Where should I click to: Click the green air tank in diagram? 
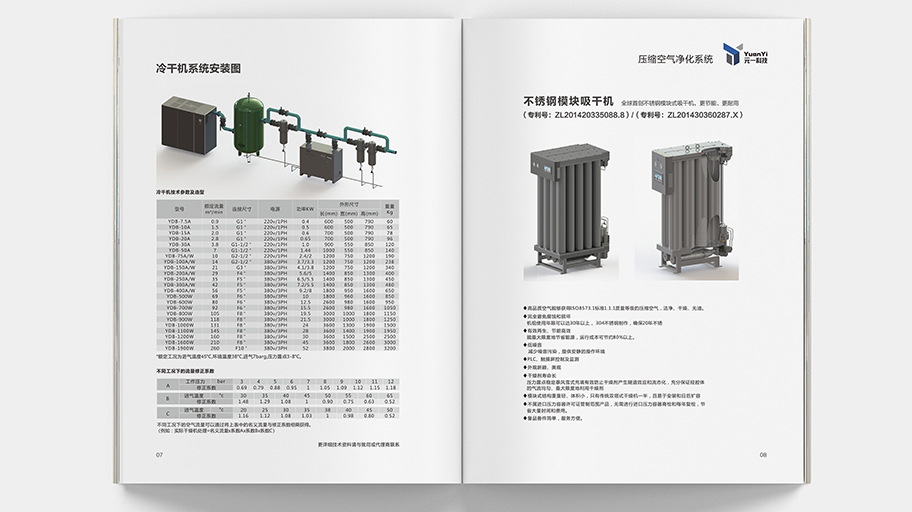(x=249, y=125)
